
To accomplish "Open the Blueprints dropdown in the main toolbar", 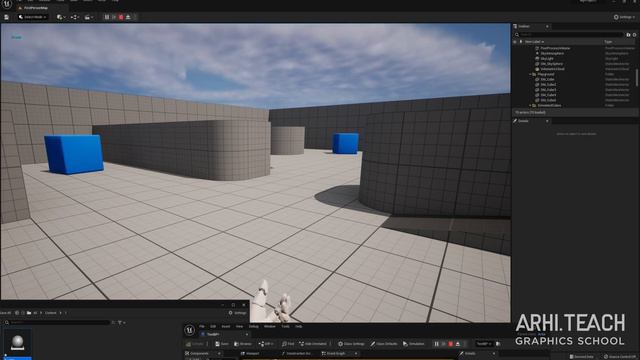I will pos(75,17).
